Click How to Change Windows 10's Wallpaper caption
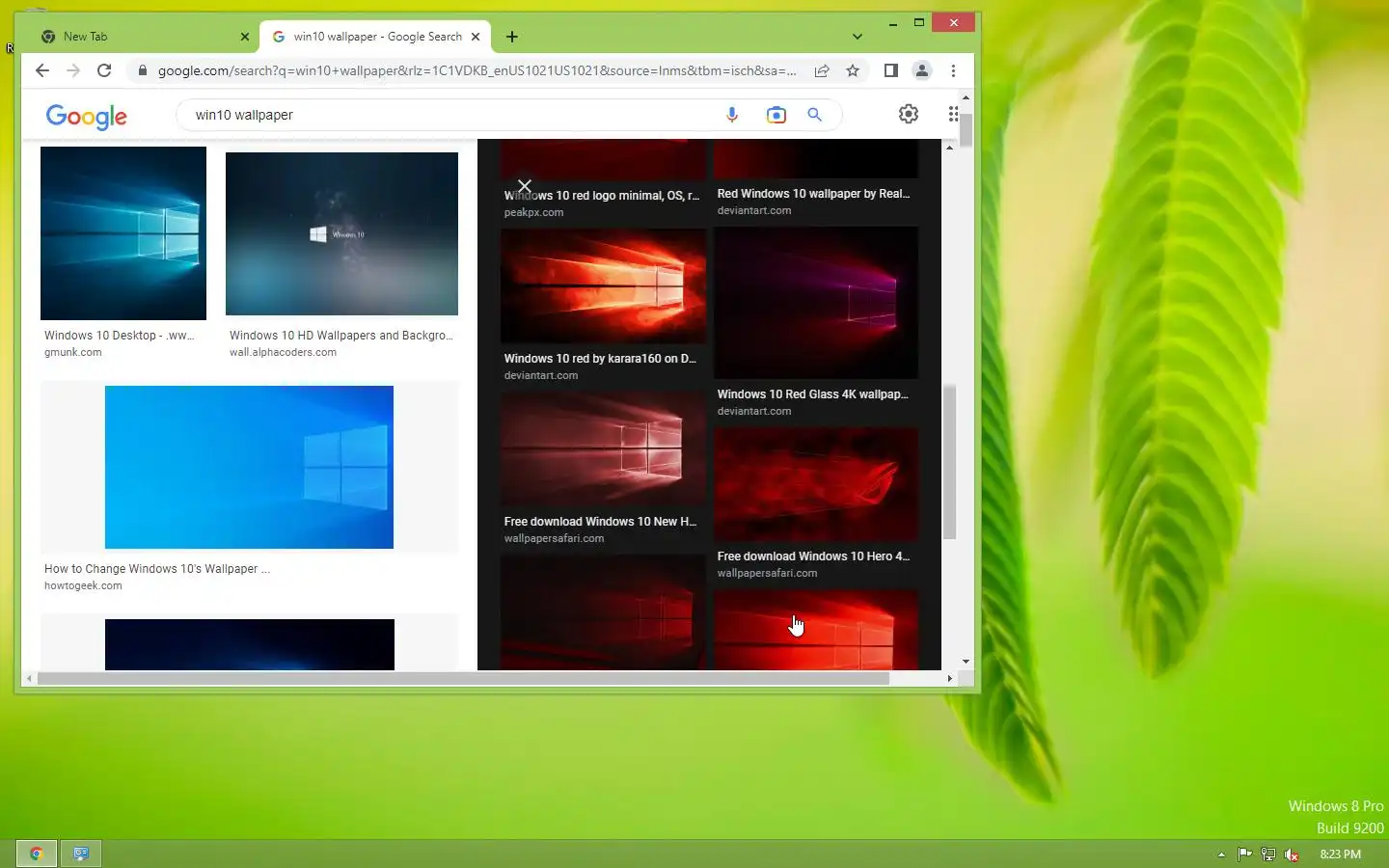The height and width of the screenshot is (868, 1389). 157,569
